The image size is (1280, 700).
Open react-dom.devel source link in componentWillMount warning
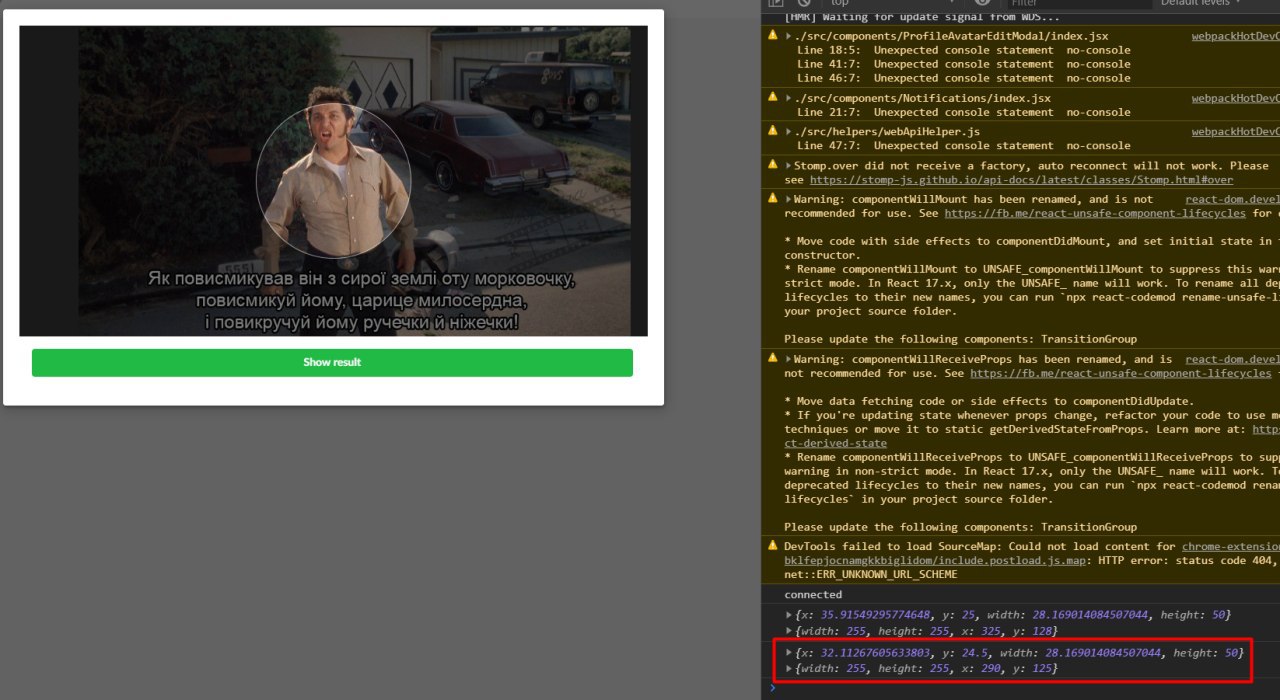1232,199
